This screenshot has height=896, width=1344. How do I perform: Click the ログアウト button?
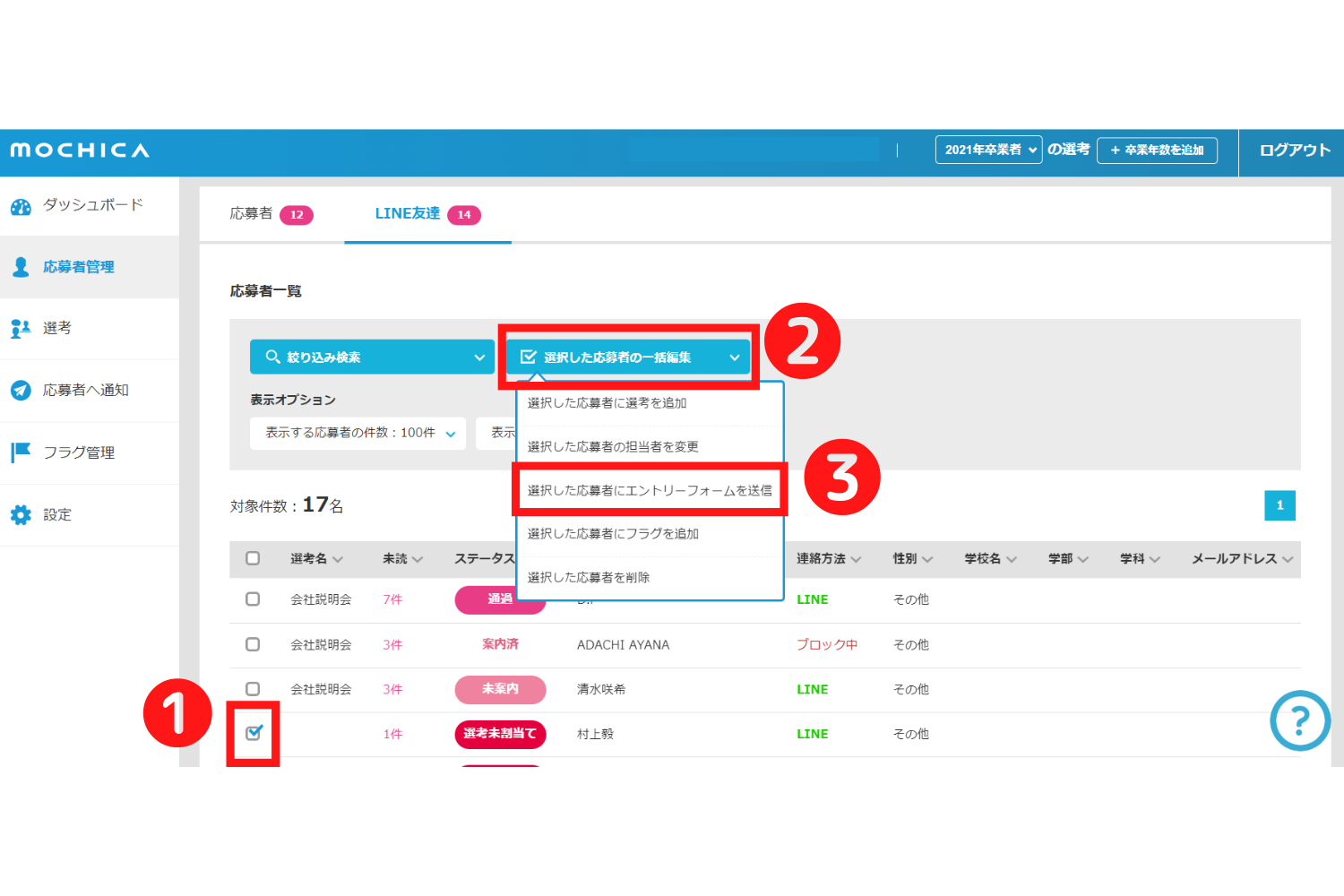[x=1294, y=151]
